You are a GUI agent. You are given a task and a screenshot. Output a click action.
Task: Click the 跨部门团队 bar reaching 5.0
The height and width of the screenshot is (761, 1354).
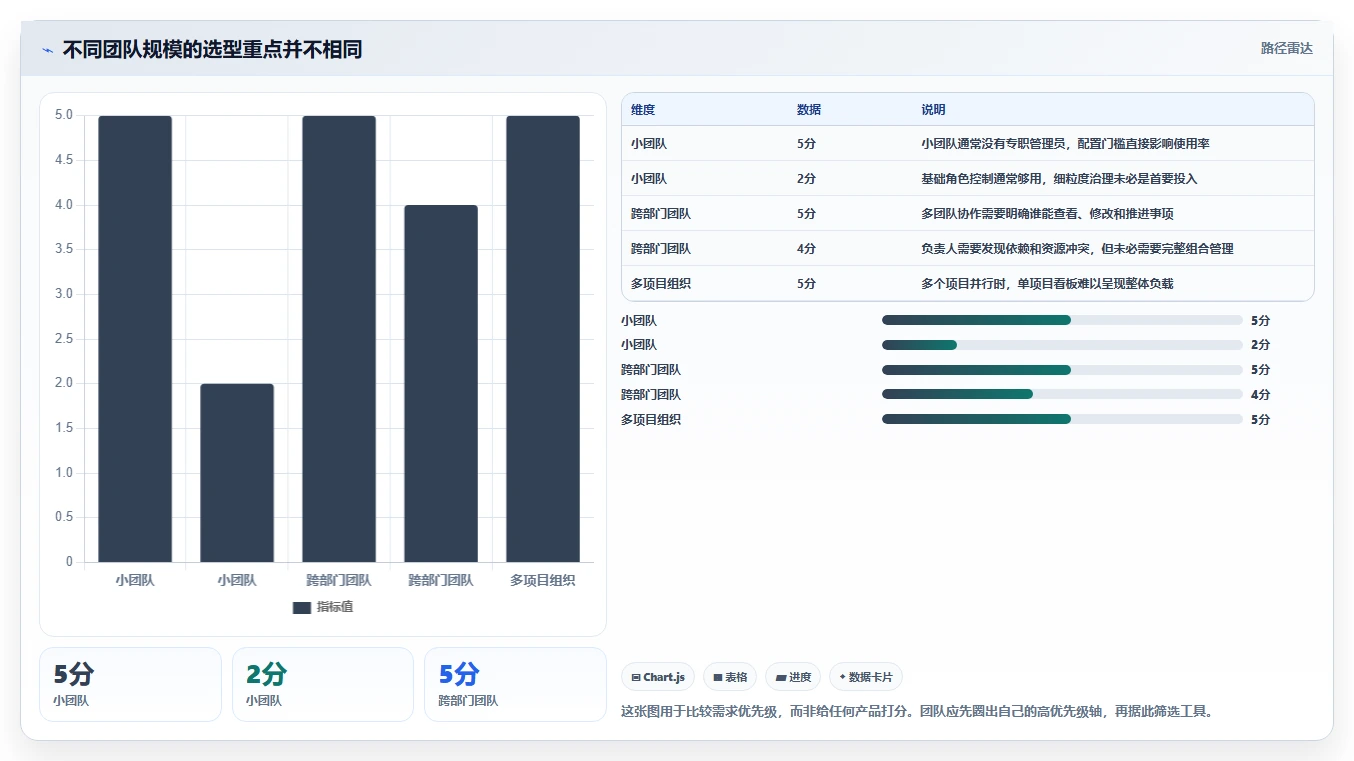339,339
